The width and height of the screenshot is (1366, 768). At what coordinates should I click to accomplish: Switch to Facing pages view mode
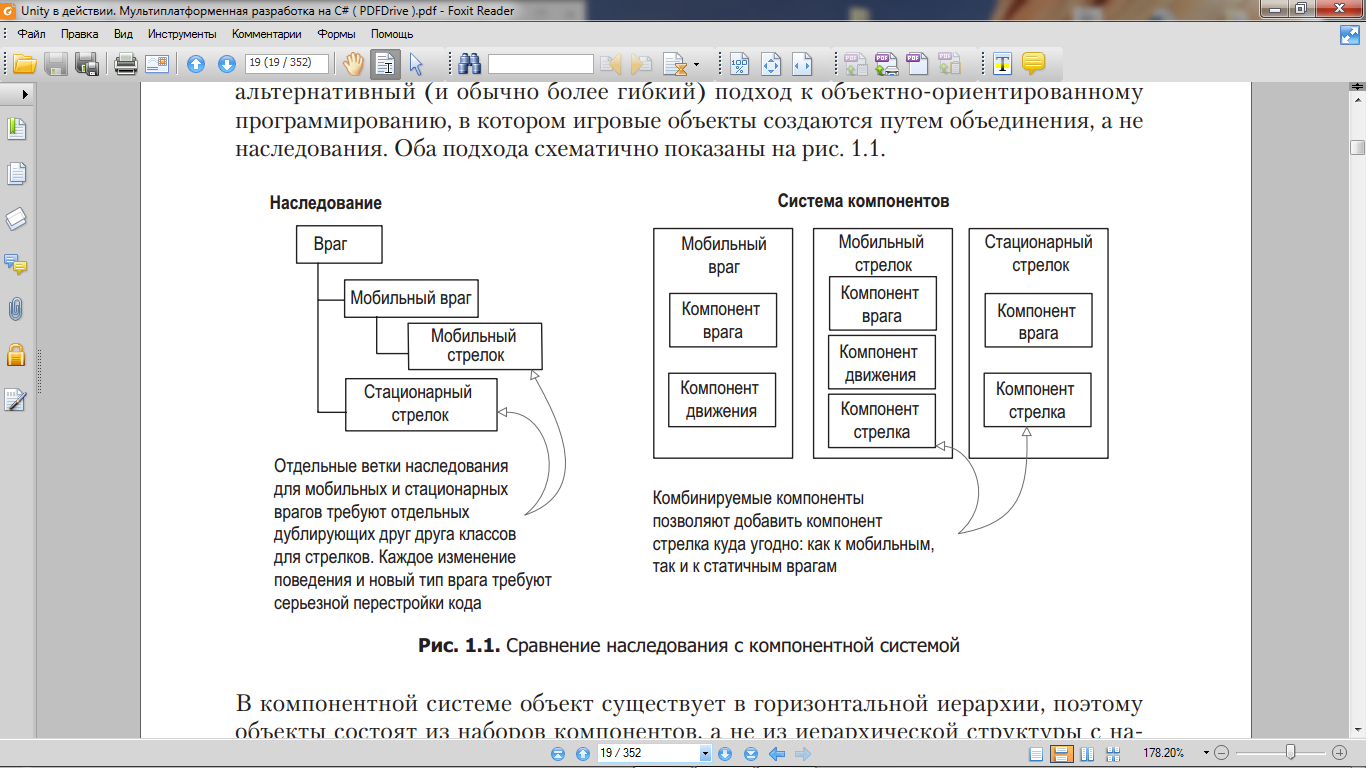pyautogui.click(x=1086, y=753)
